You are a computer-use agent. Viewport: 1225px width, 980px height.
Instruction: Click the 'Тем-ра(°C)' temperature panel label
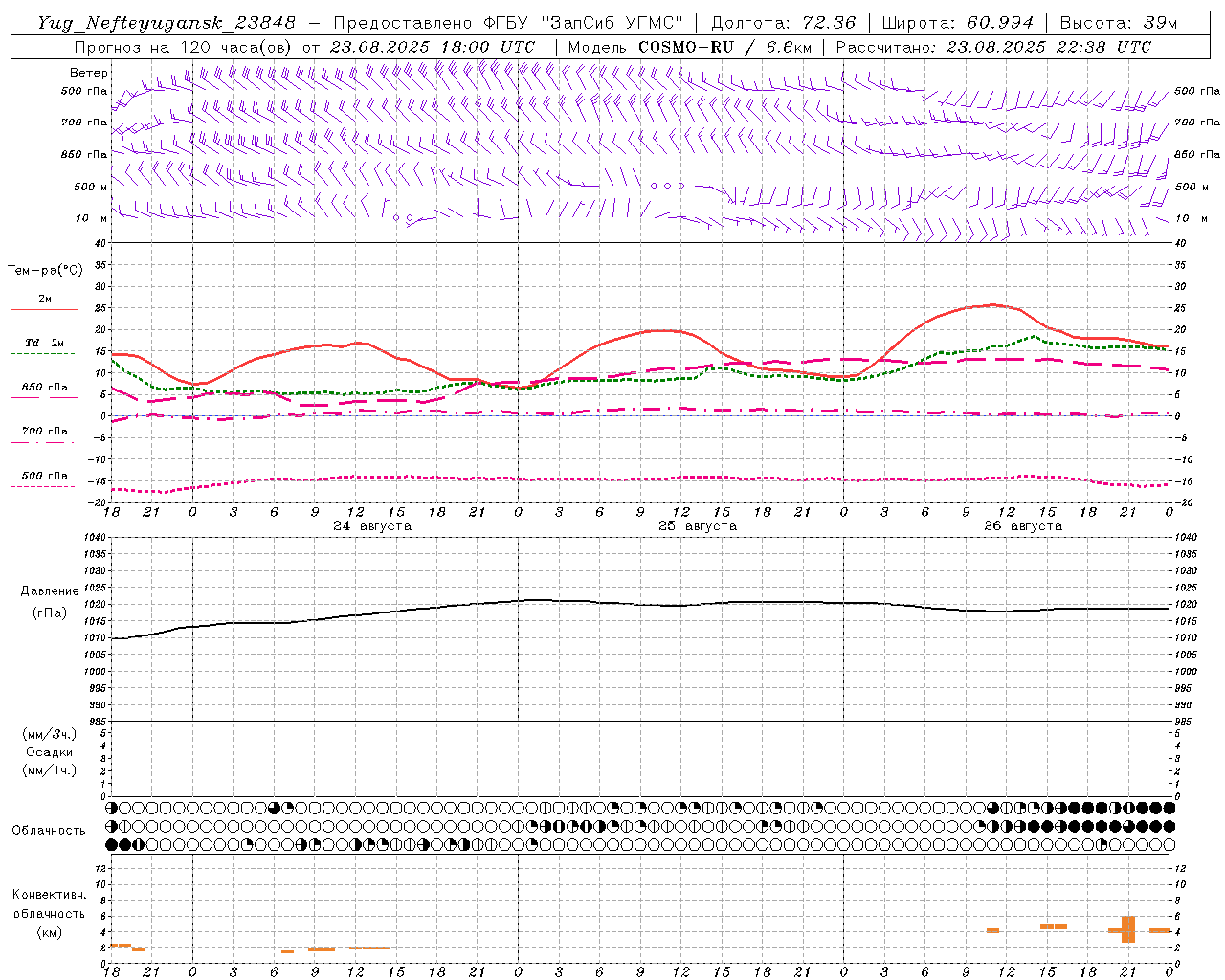(x=45, y=271)
